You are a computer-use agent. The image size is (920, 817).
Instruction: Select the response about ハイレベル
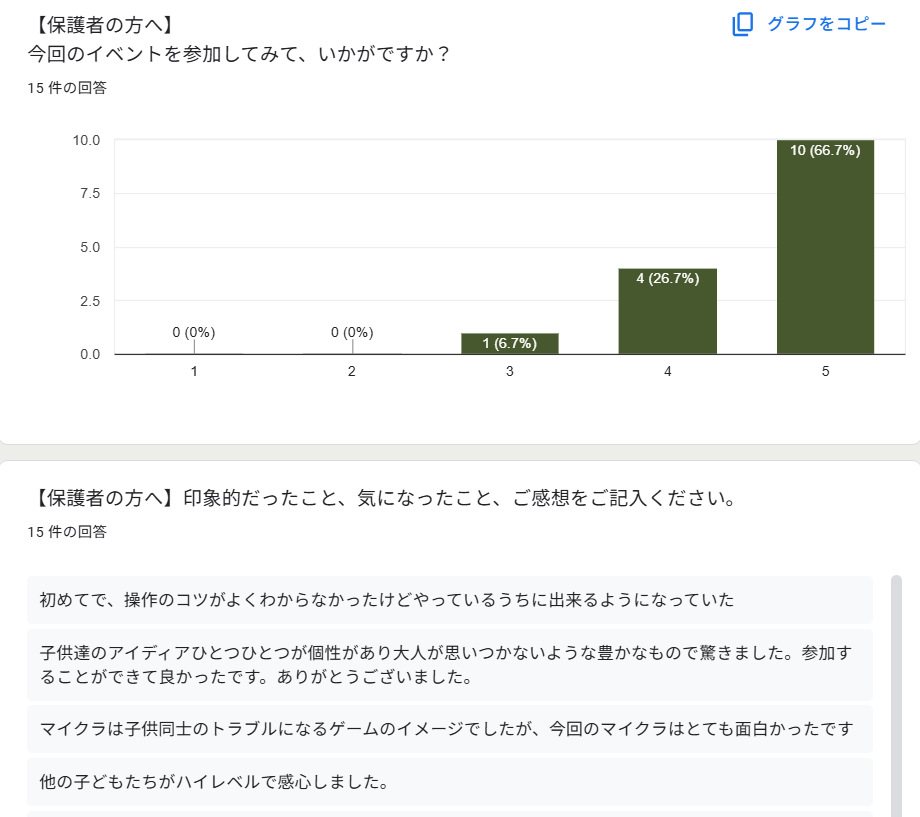[x=450, y=782]
